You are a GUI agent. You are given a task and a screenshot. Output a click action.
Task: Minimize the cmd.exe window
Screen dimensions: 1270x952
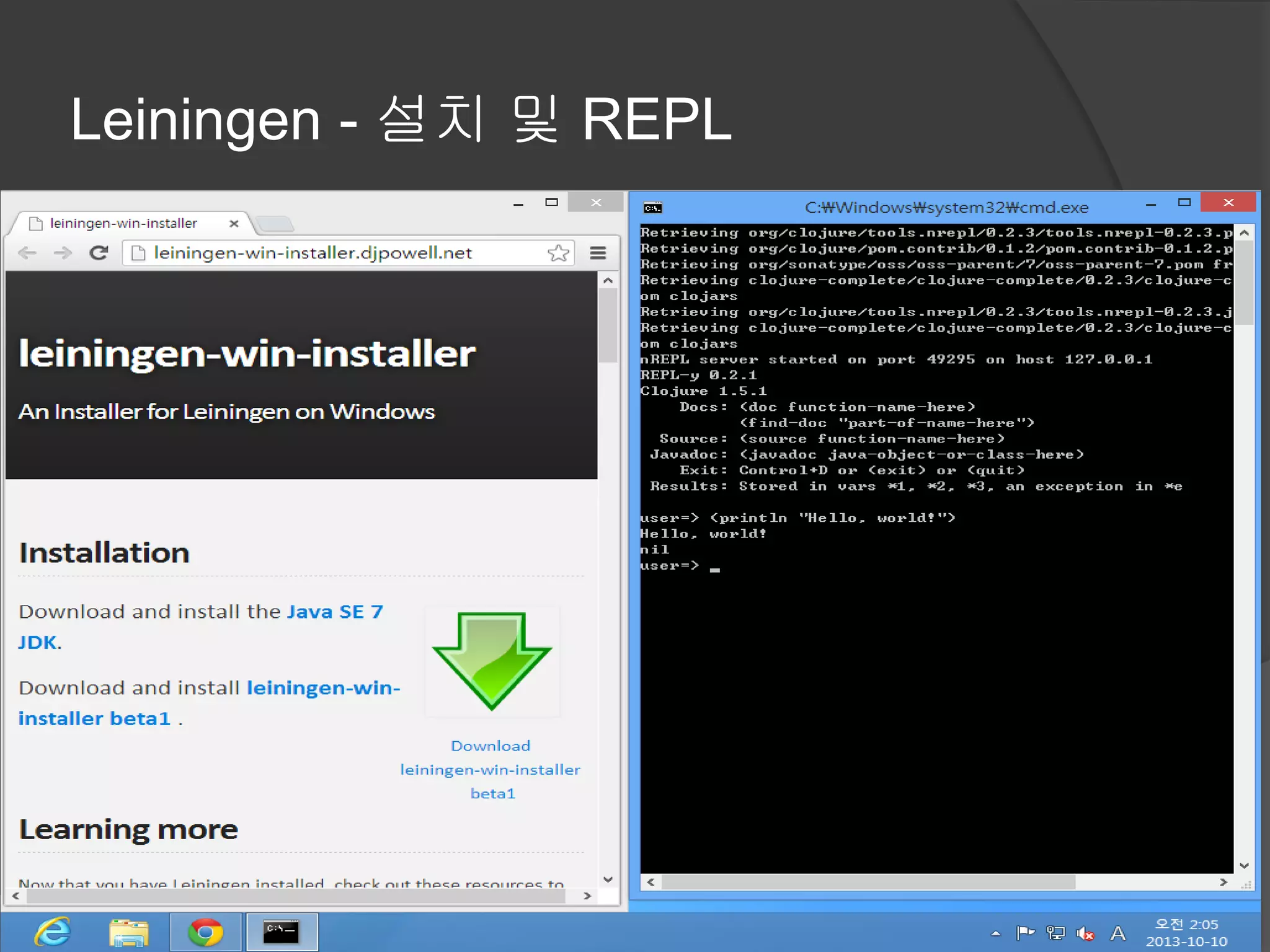point(1151,203)
